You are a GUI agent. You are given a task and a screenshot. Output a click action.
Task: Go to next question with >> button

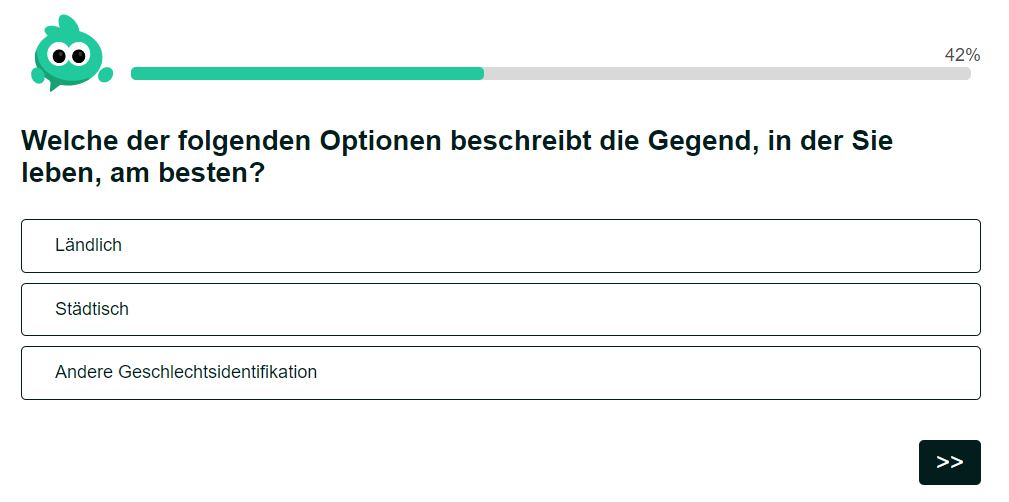pos(949,462)
